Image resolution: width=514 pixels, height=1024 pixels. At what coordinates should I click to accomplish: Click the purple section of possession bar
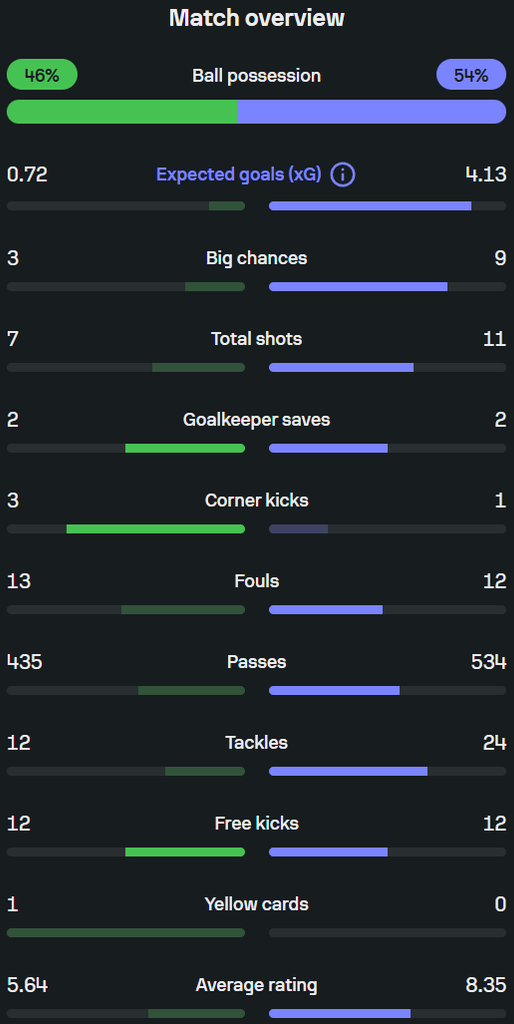click(372, 112)
